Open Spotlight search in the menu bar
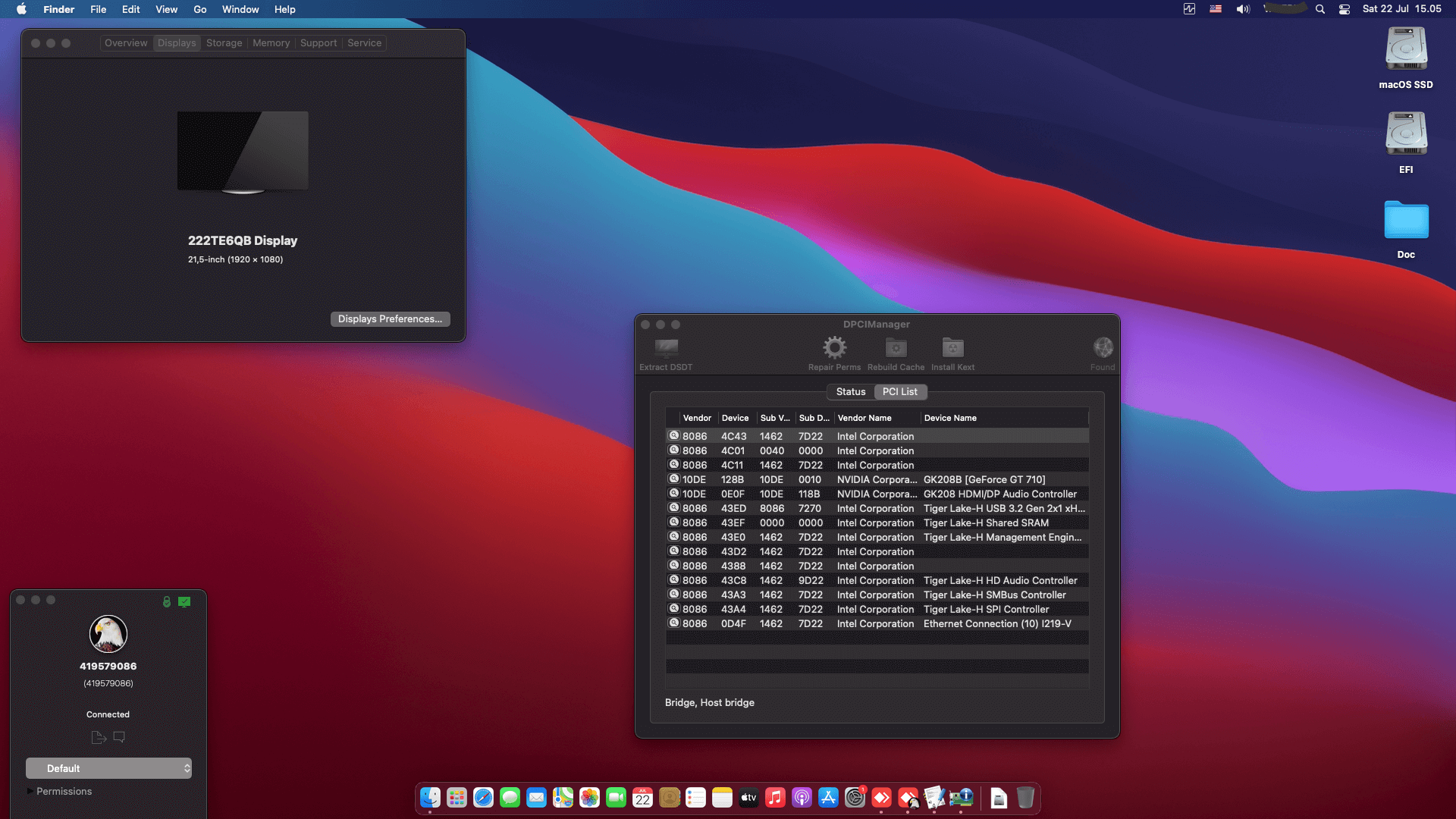Screen dimensions: 1456x819 (x=1320, y=9)
